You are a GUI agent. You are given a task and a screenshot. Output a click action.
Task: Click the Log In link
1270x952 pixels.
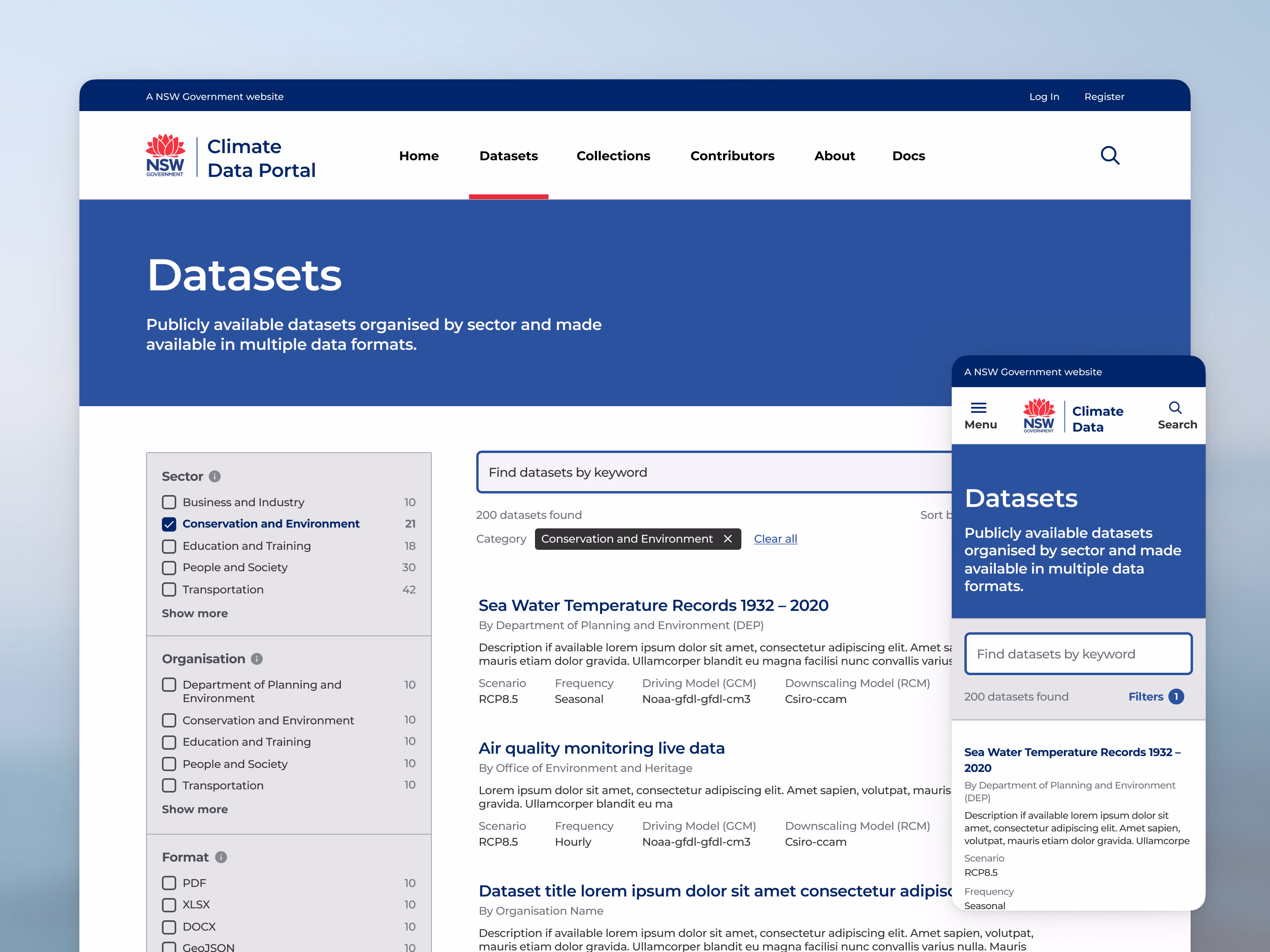click(x=1044, y=96)
